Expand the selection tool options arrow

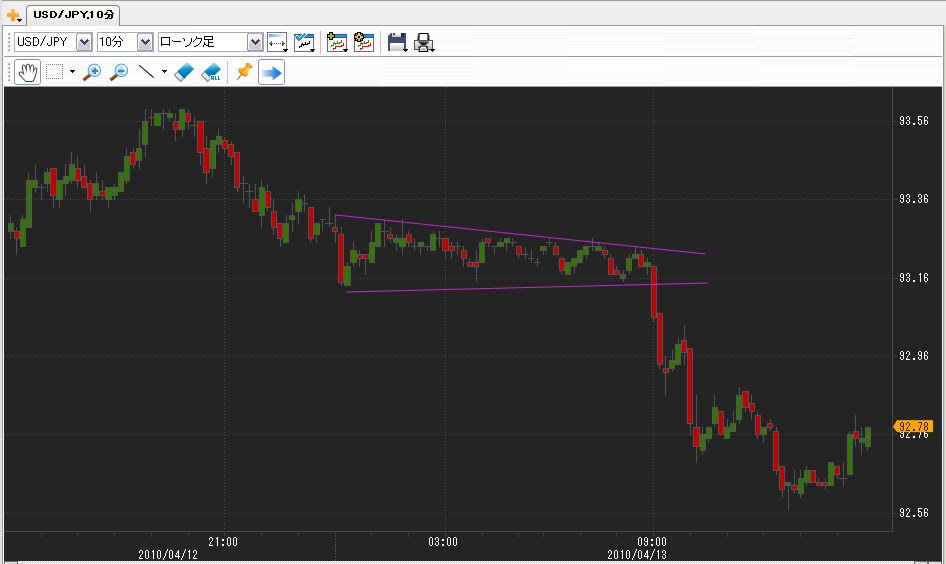72,72
